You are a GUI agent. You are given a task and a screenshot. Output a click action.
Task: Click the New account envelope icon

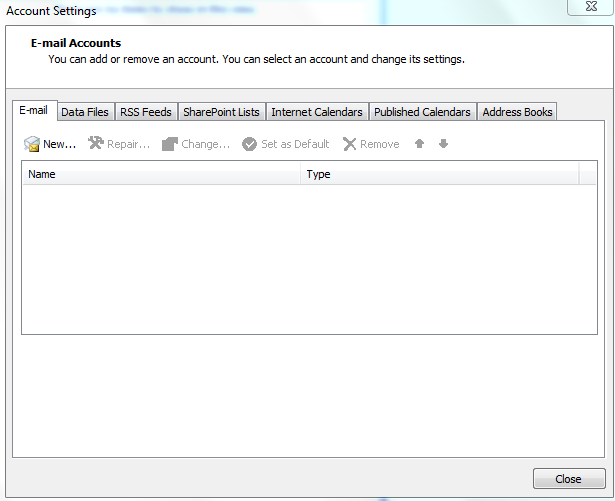[x=31, y=144]
